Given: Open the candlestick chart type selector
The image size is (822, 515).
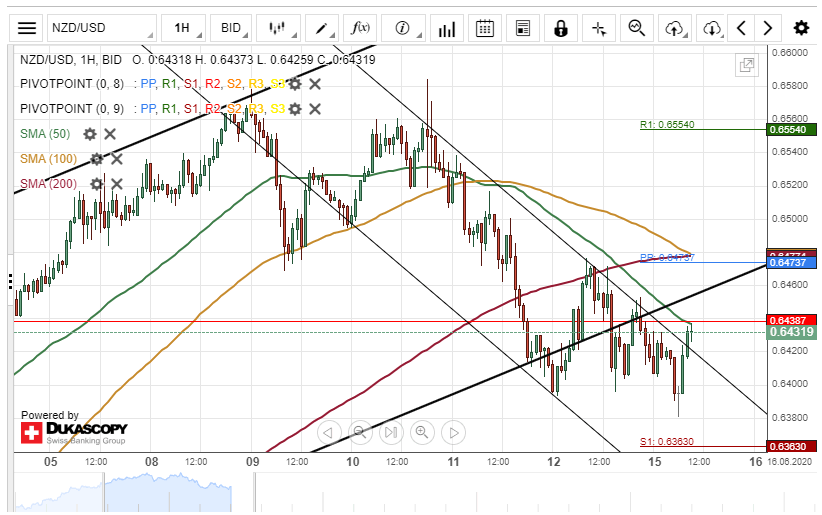Looking at the screenshot, I should [278, 28].
